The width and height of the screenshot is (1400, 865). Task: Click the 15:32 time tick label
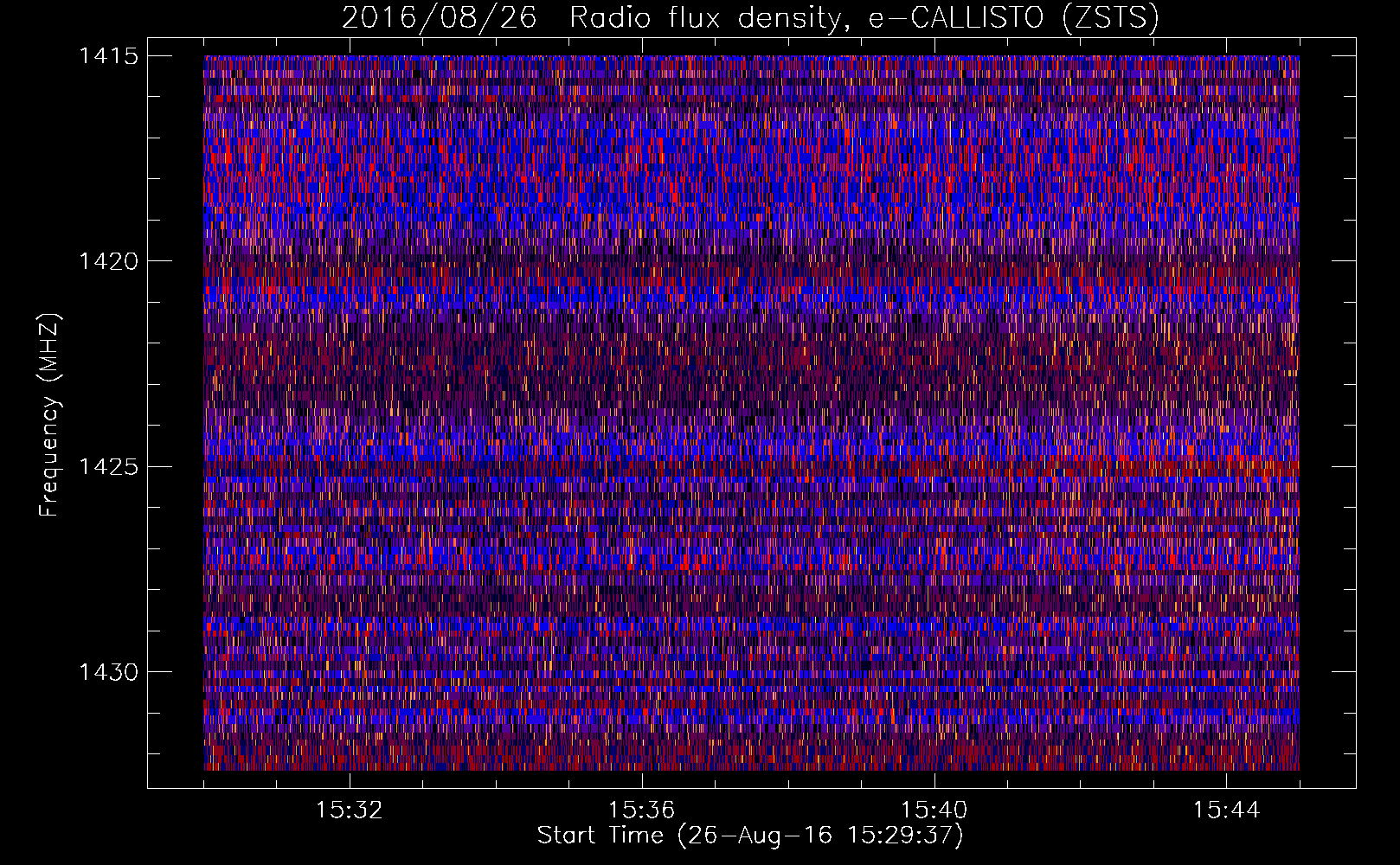(x=350, y=811)
